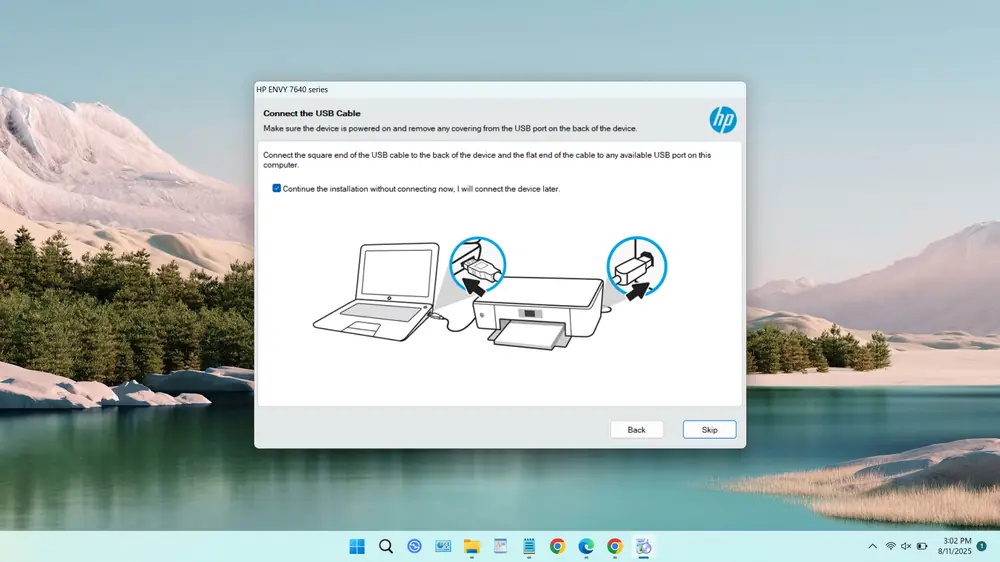Open the Control Panel taskbar icon

(x=443, y=546)
